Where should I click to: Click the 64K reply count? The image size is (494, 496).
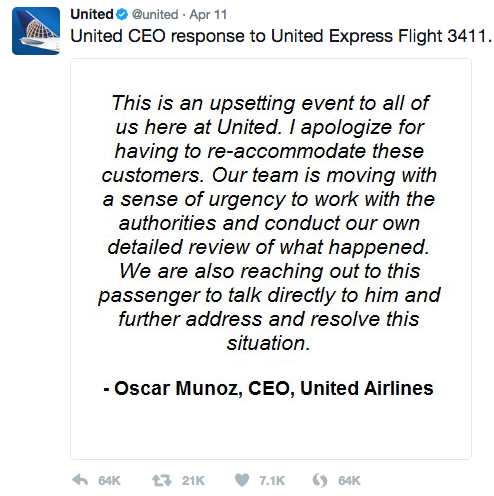[x=109, y=481]
